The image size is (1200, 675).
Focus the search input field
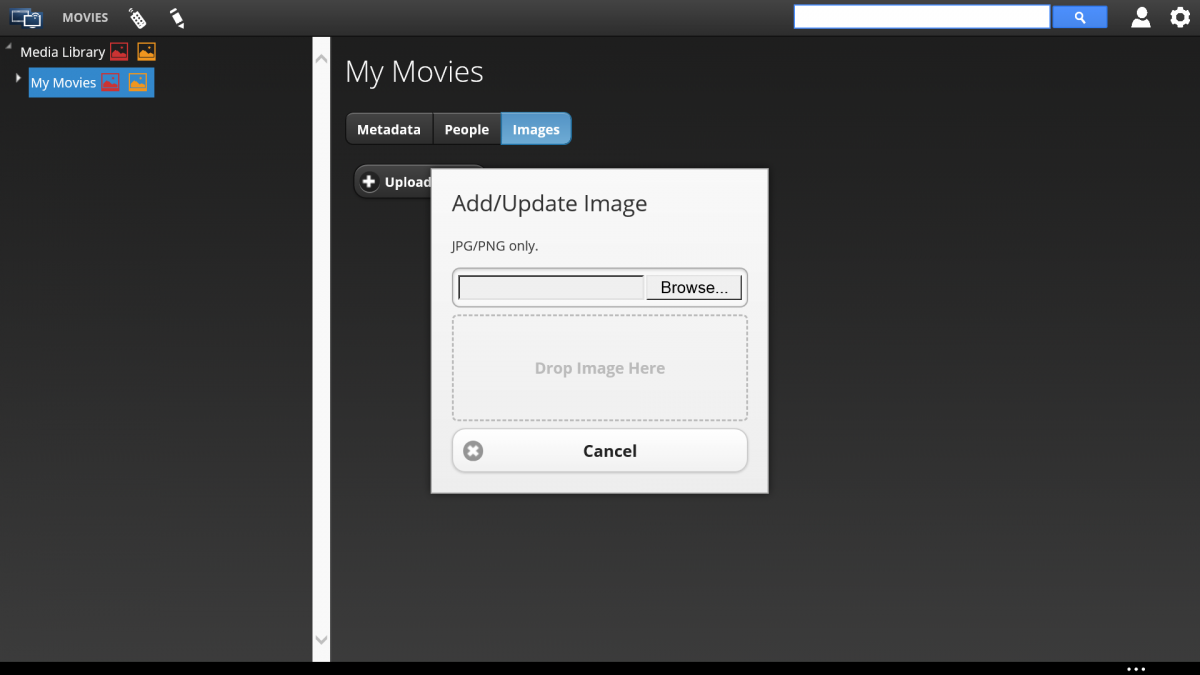(921, 17)
